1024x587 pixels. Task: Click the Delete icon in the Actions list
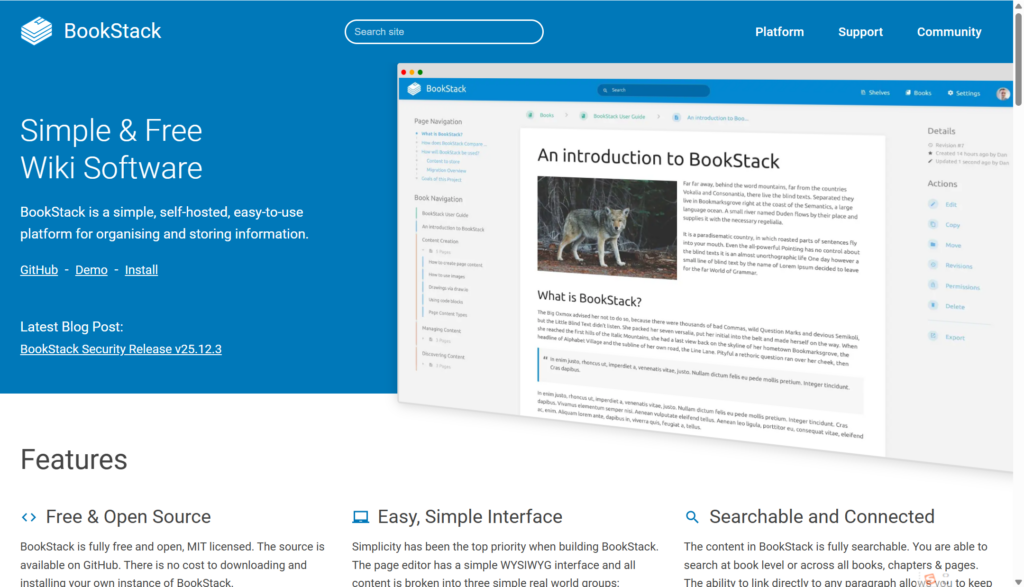tap(932, 306)
